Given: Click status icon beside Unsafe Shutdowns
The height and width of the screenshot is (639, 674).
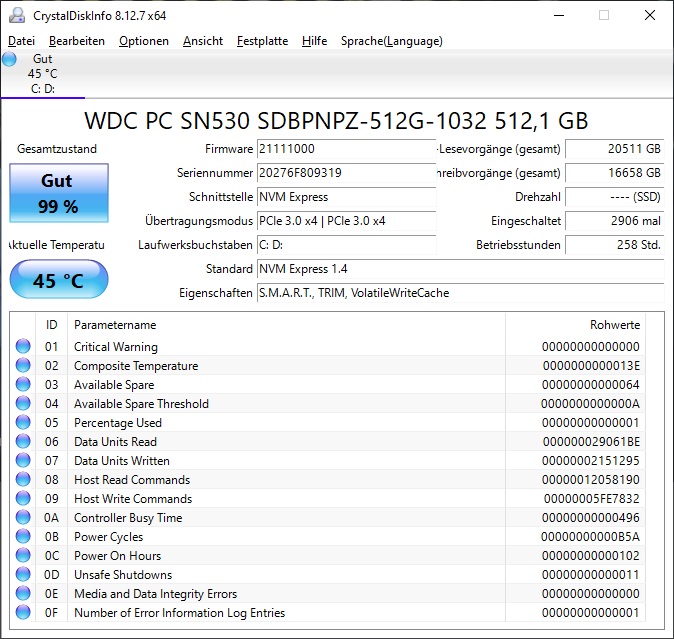Looking at the screenshot, I should coord(23,575).
